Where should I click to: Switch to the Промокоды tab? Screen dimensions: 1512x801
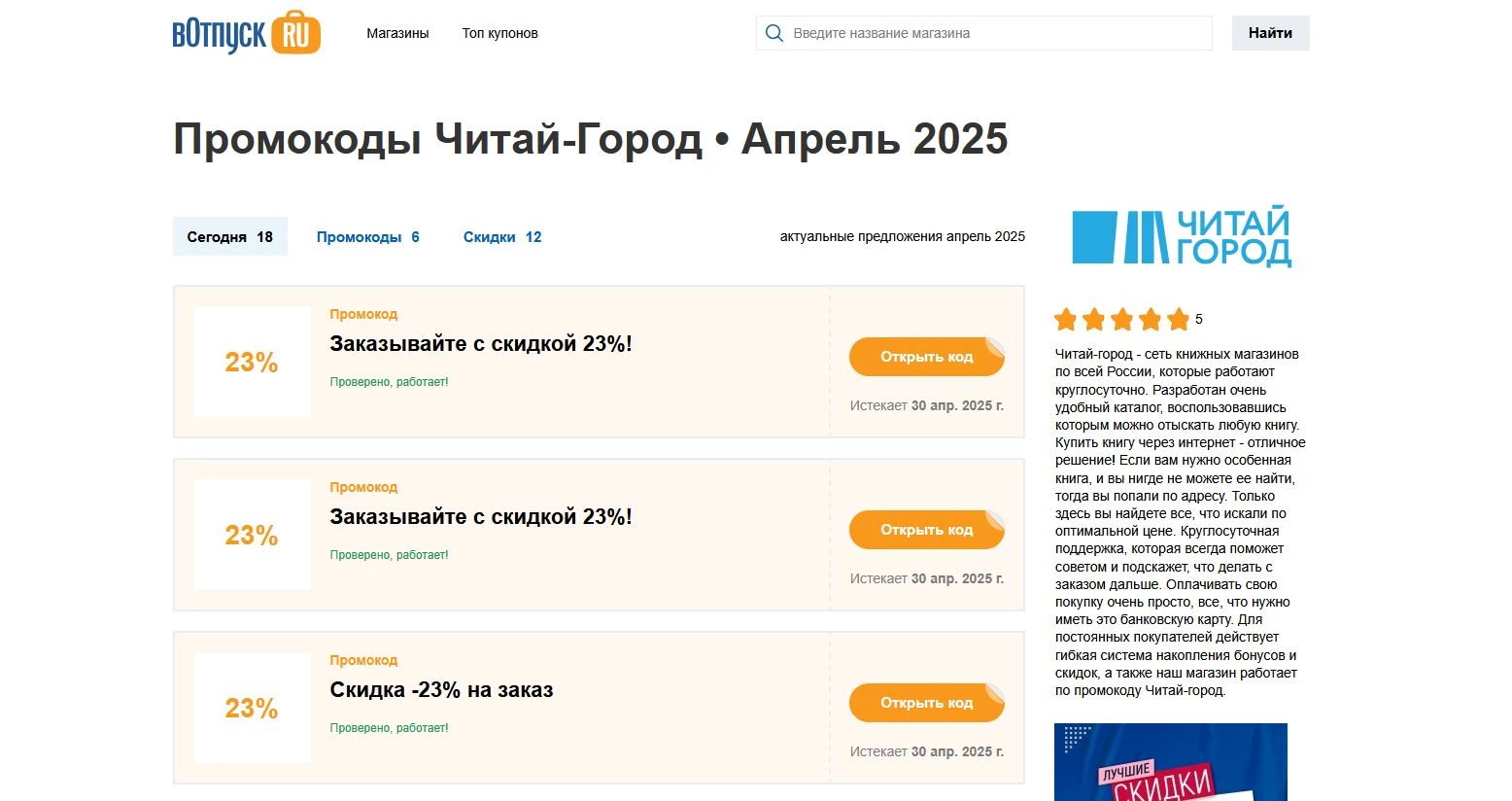click(367, 236)
